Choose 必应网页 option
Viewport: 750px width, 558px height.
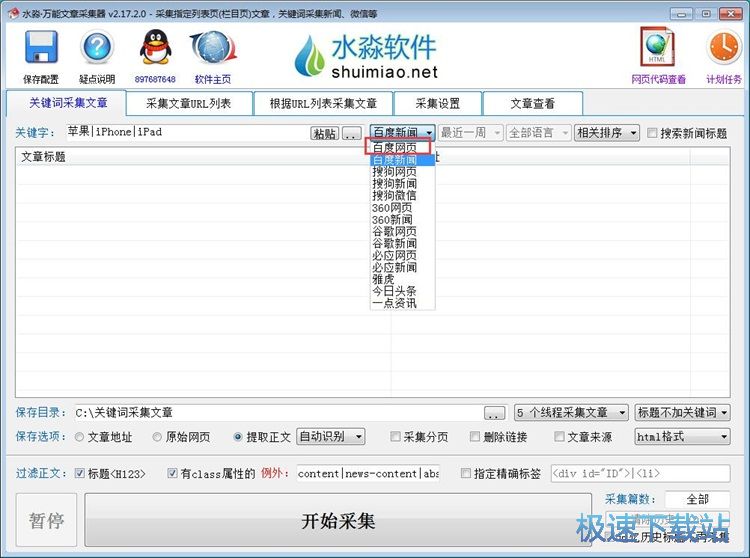tap(403, 256)
